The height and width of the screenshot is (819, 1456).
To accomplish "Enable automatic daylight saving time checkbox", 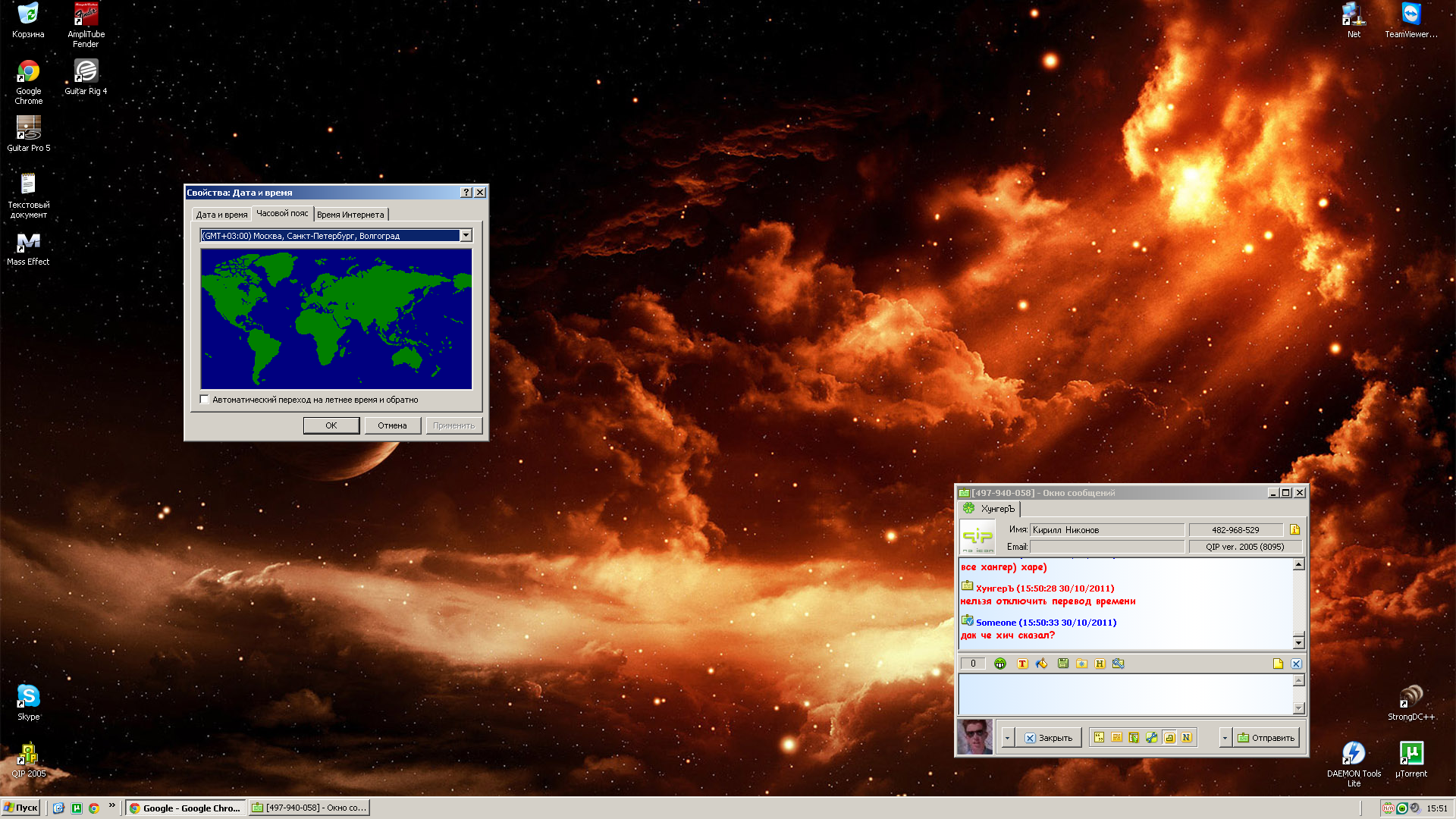I will [205, 400].
